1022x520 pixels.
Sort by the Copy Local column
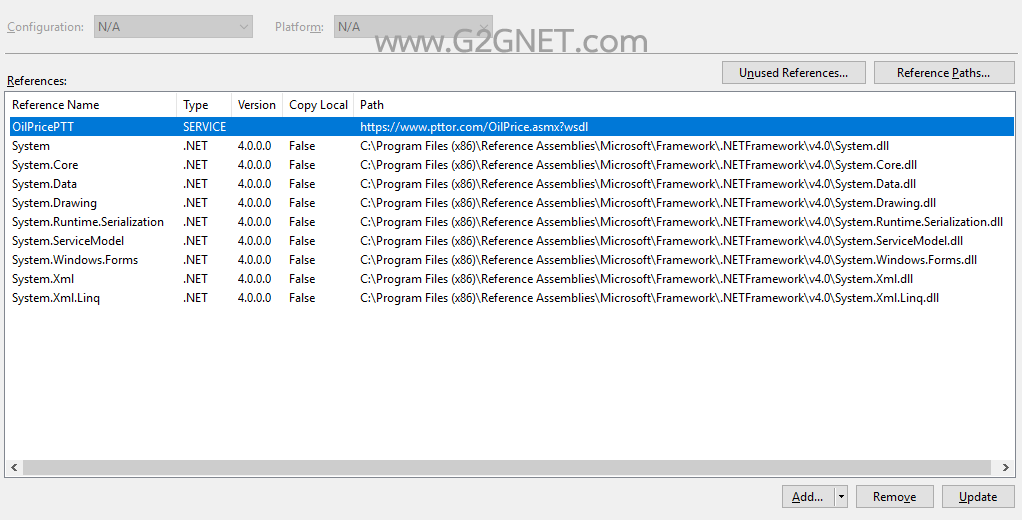(x=318, y=105)
